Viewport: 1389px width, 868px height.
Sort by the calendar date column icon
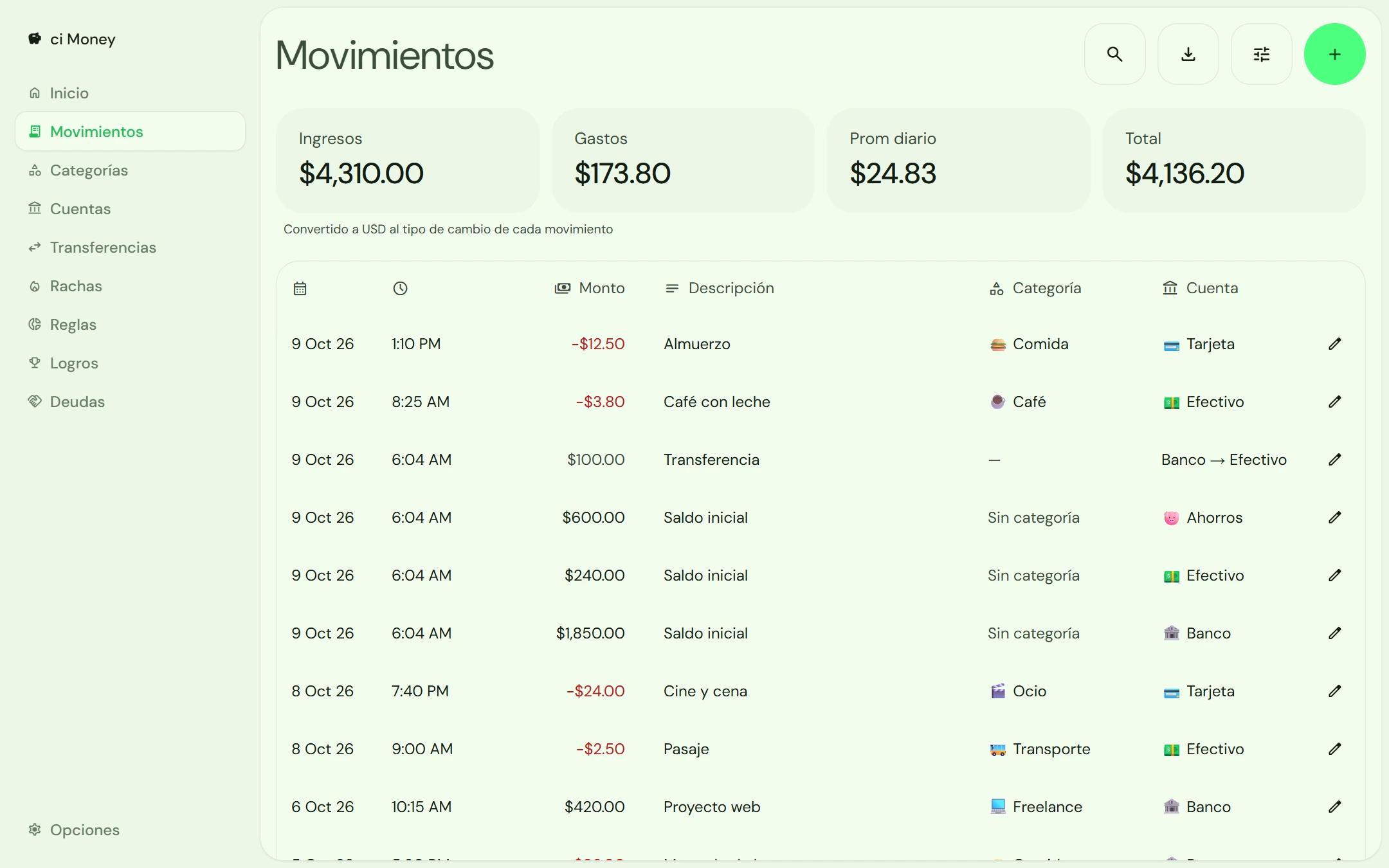click(x=300, y=289)
